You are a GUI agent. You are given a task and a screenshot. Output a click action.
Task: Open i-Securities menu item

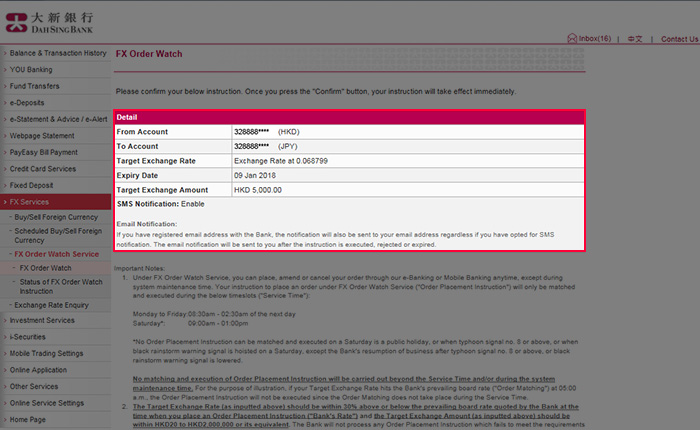(28, 337)
